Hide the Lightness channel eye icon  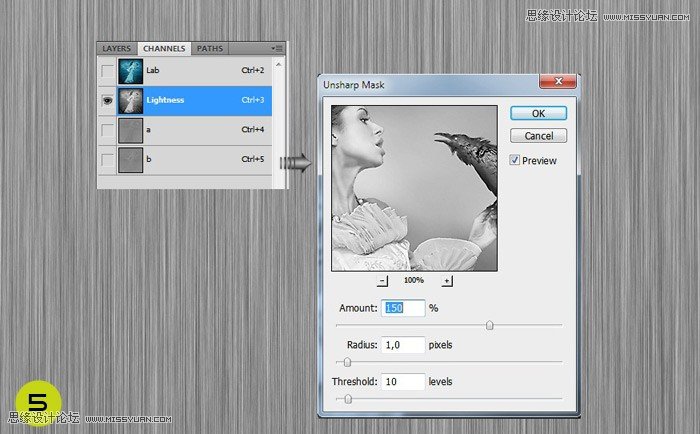pyautogui.click(x=107, y=100)
